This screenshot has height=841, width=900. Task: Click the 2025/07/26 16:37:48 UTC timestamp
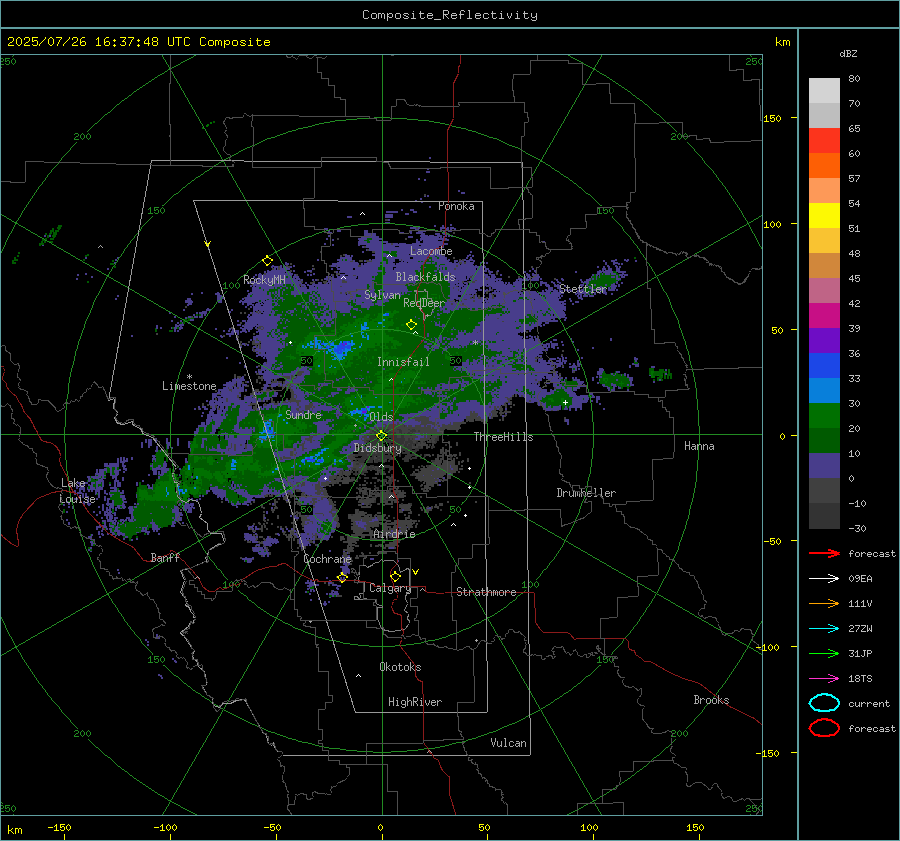tap(101, 42)
